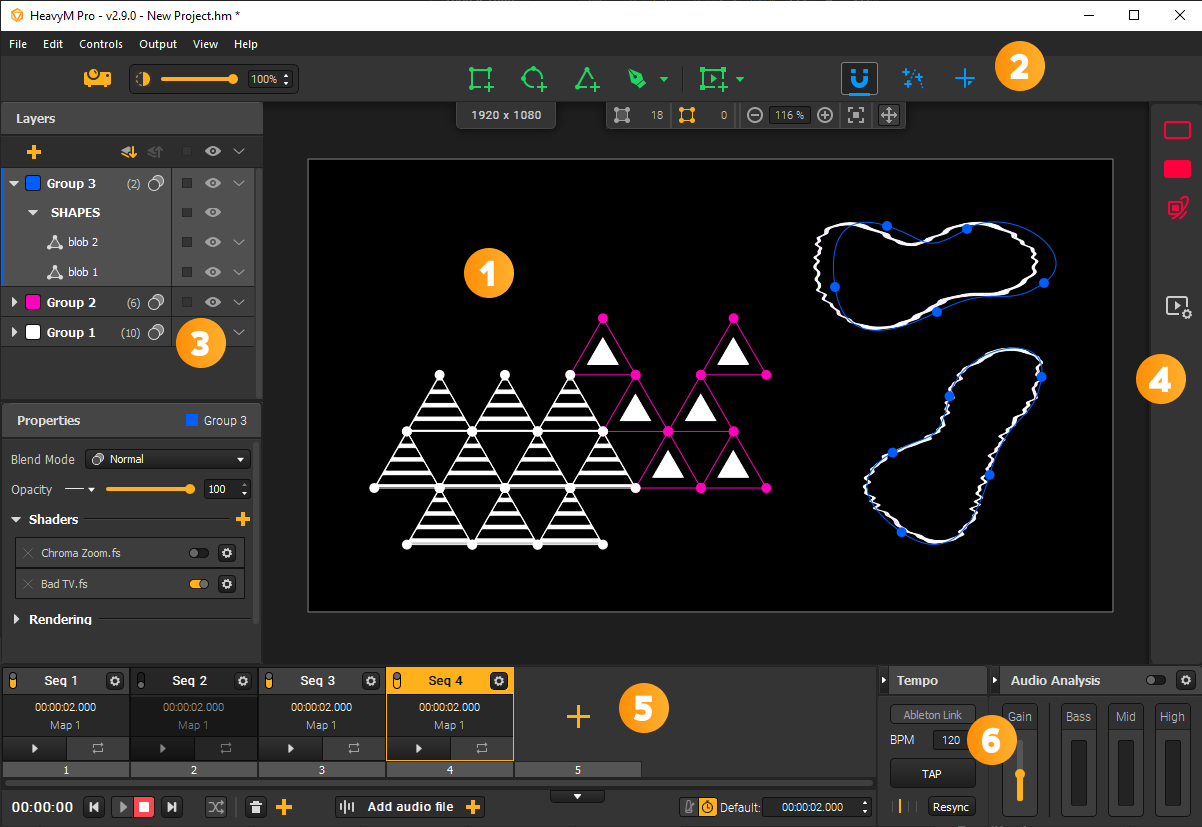Screen dimensions: 1202x827
Task: Select the add player shape tool
Action: [x=713, y=79]
